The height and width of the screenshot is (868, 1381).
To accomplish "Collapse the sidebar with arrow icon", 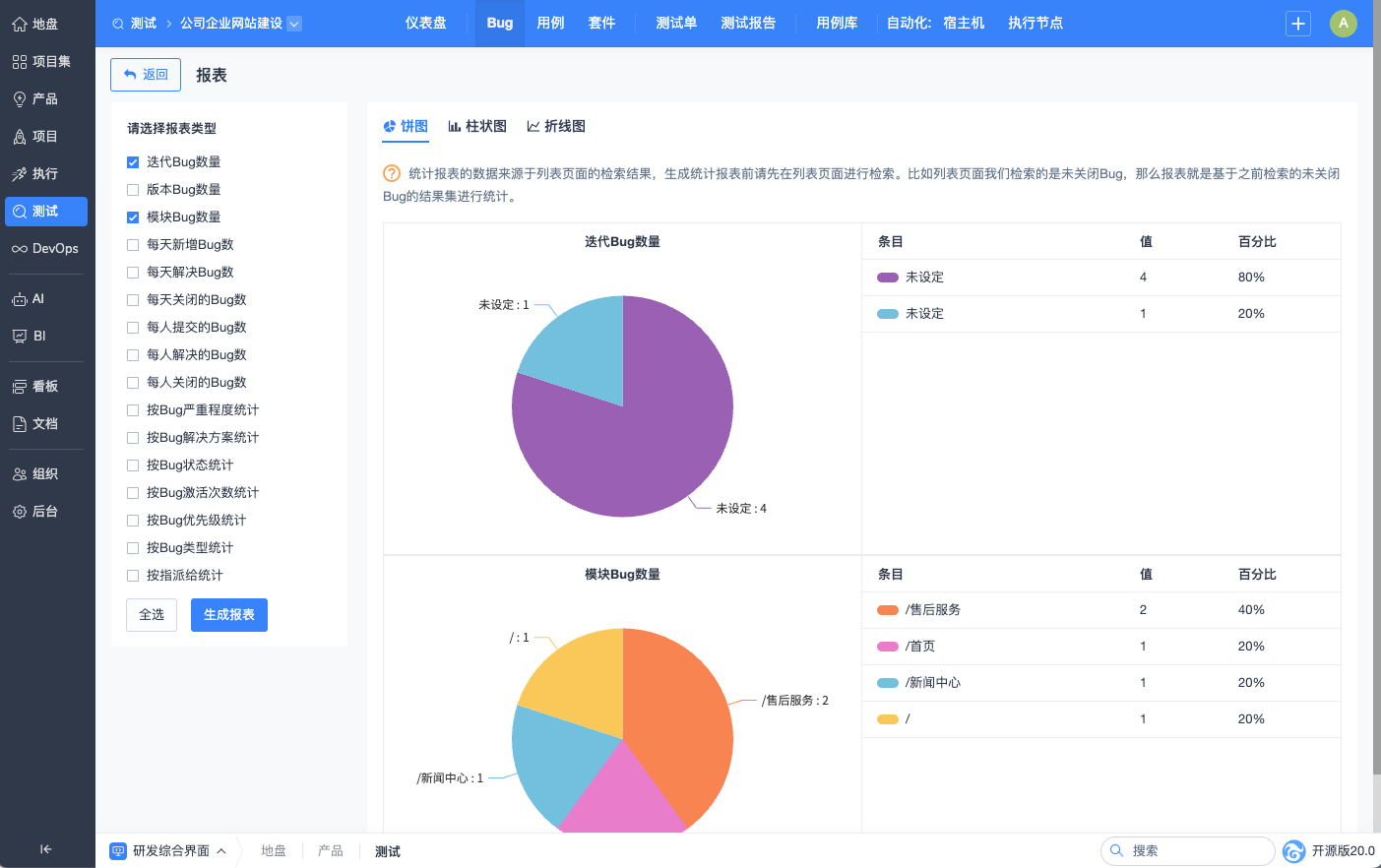I will click(45, 848).
